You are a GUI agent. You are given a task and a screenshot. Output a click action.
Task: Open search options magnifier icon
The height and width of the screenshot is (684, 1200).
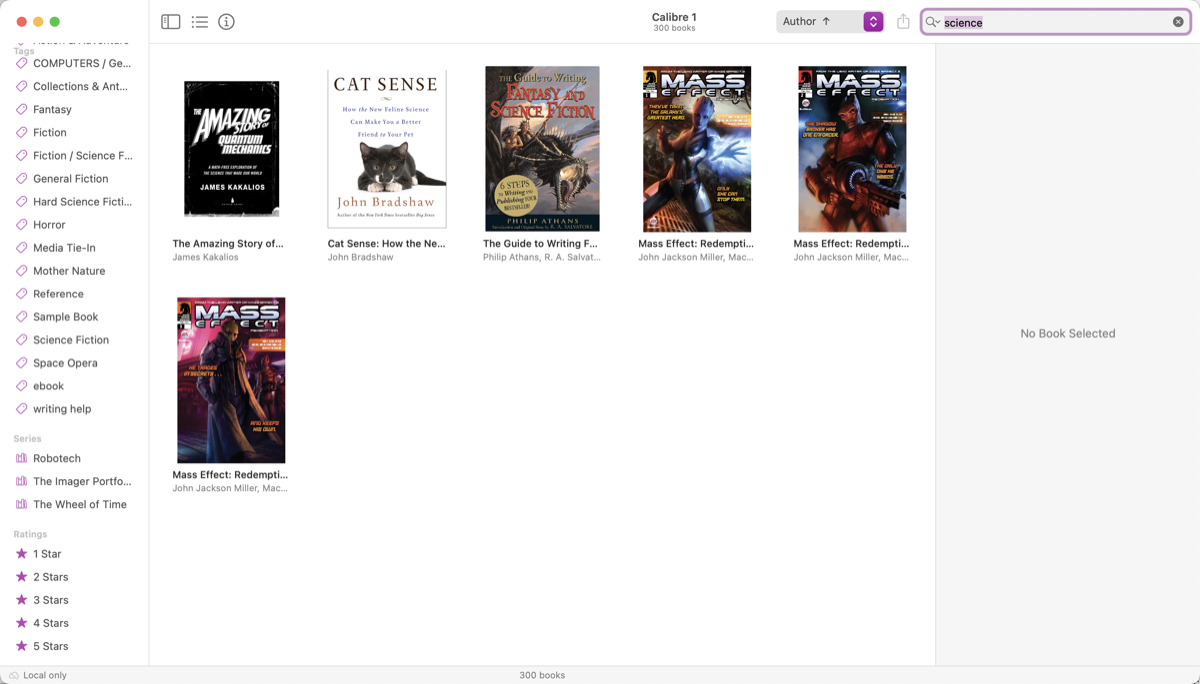tap(932, 22)
